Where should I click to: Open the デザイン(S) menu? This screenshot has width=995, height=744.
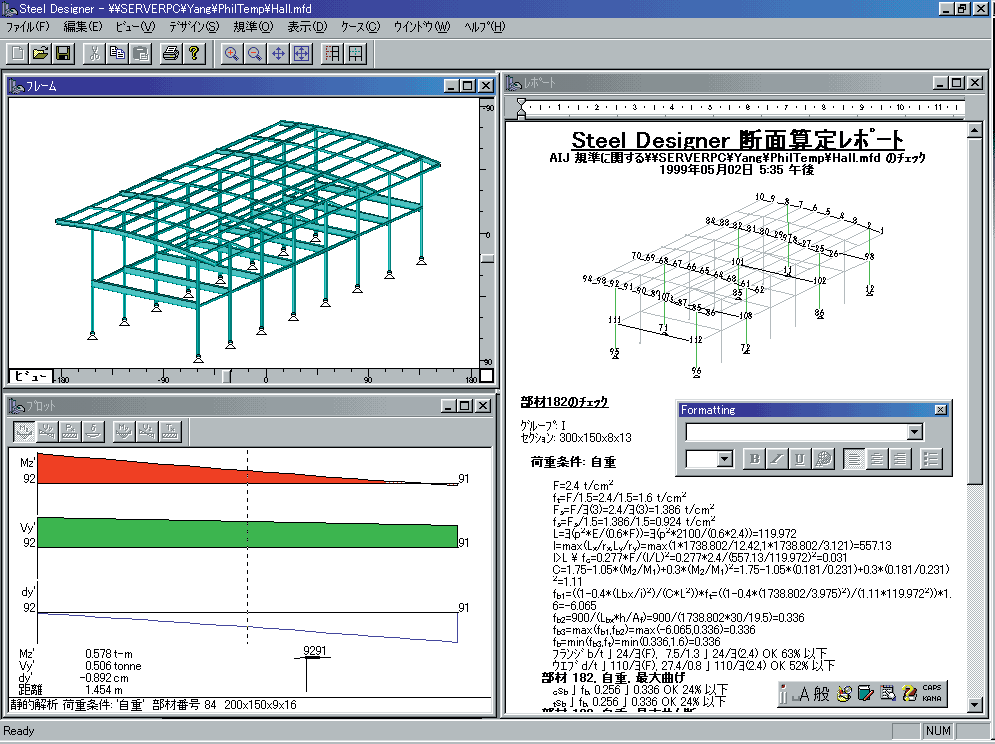click(x=194, y=27)
